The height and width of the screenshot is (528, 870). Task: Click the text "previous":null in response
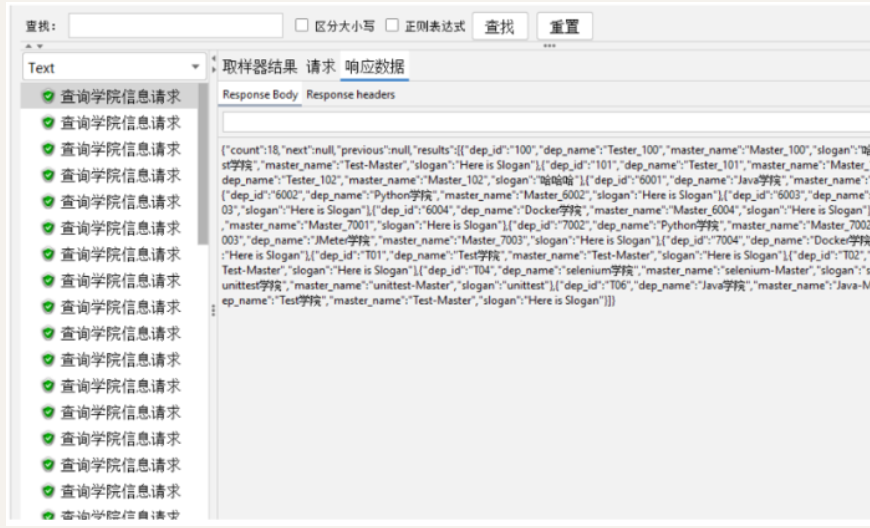point(375,150)
